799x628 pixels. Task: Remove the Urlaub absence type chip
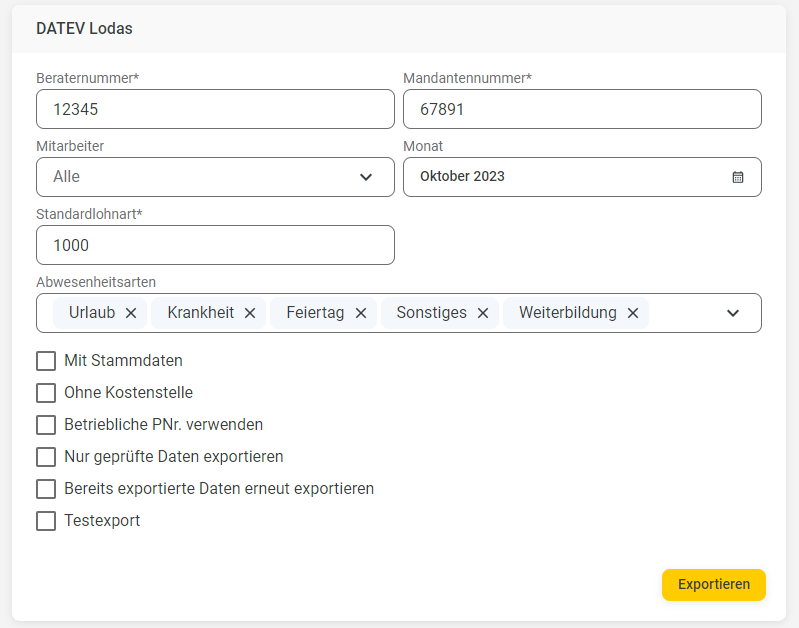tap(131, 313)
